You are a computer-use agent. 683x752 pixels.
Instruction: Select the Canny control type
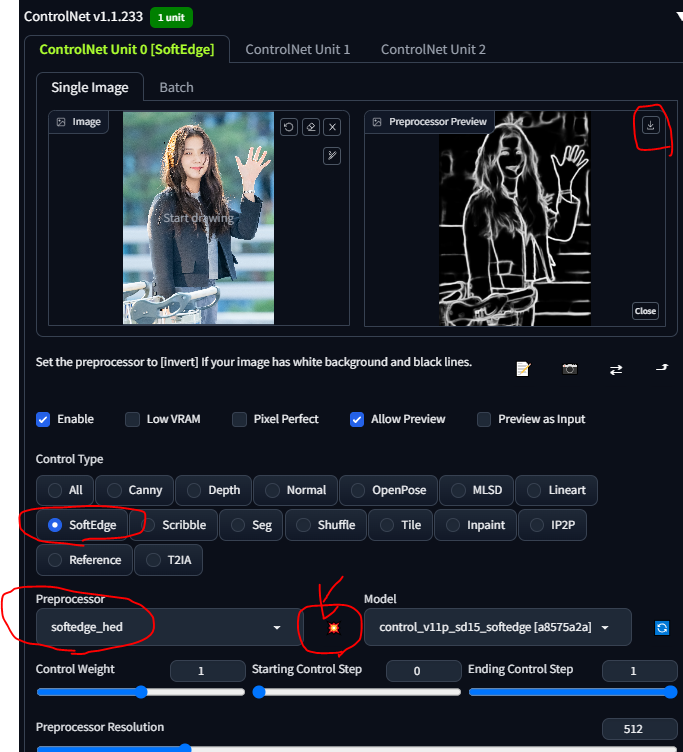click(x=134, y=490)
